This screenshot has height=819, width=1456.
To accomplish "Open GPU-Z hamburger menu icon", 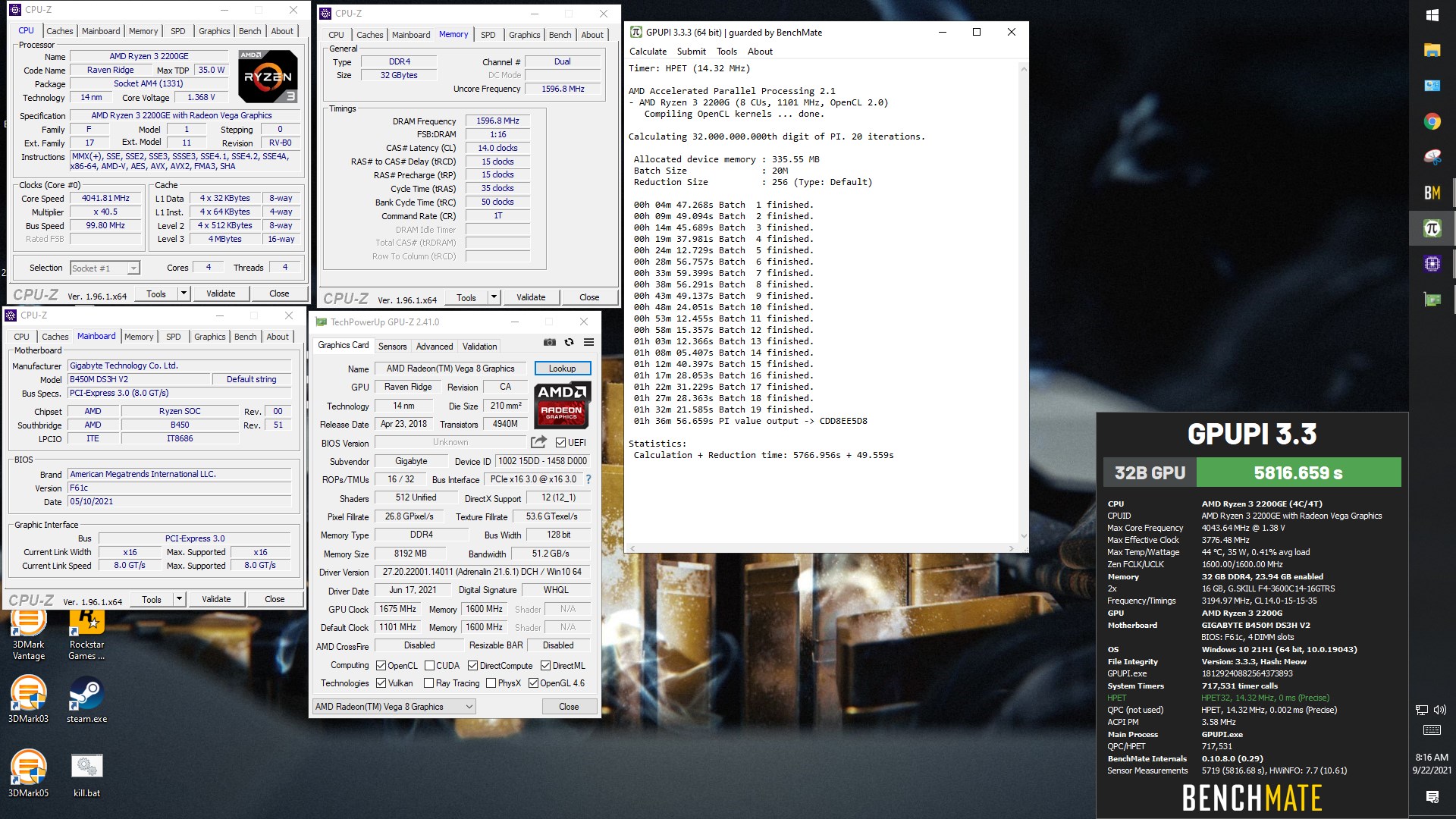I will (x=588, y=343).
